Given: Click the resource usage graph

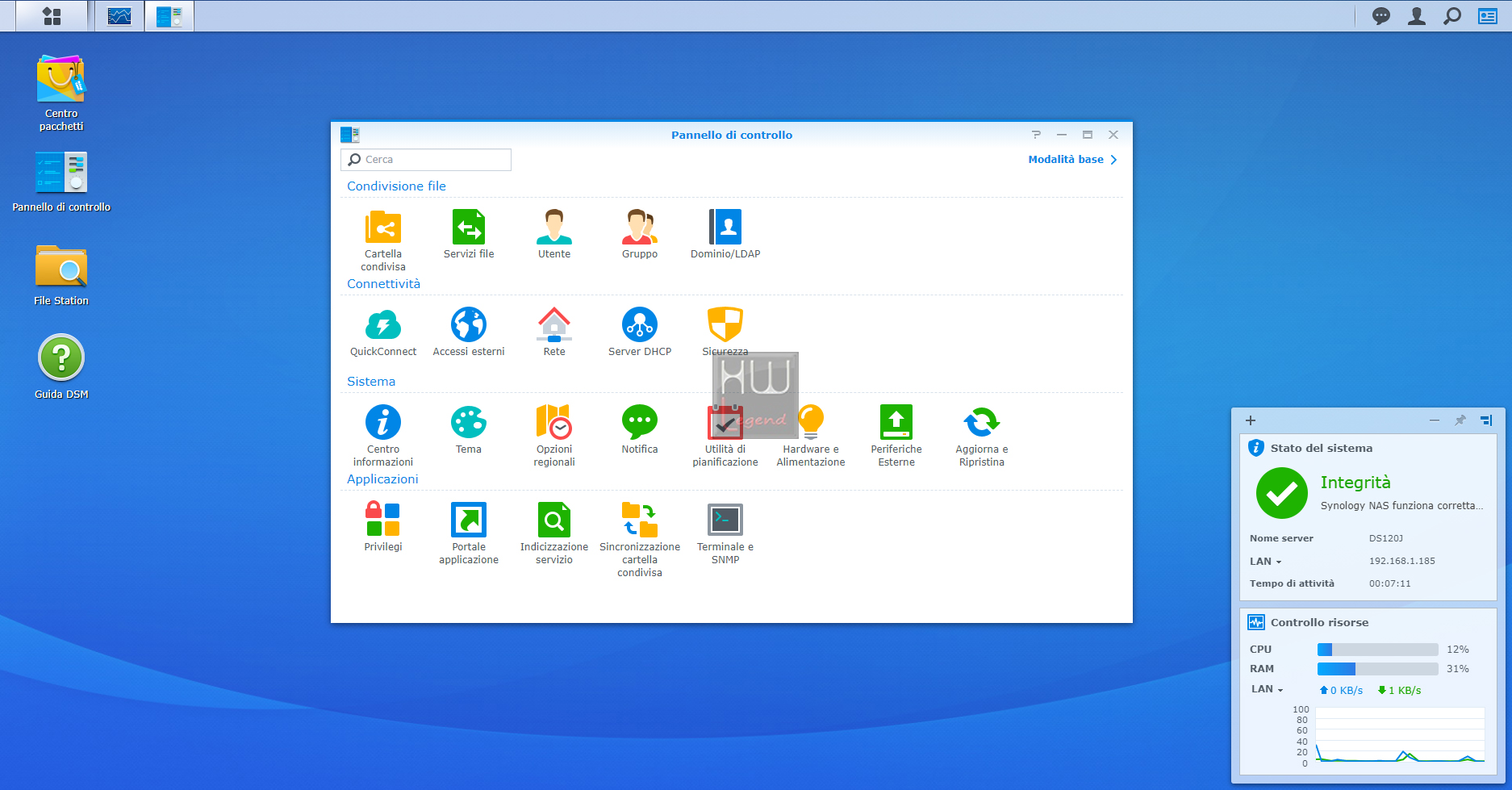Looking at the screenshot, I should (x=1400, y=735).
